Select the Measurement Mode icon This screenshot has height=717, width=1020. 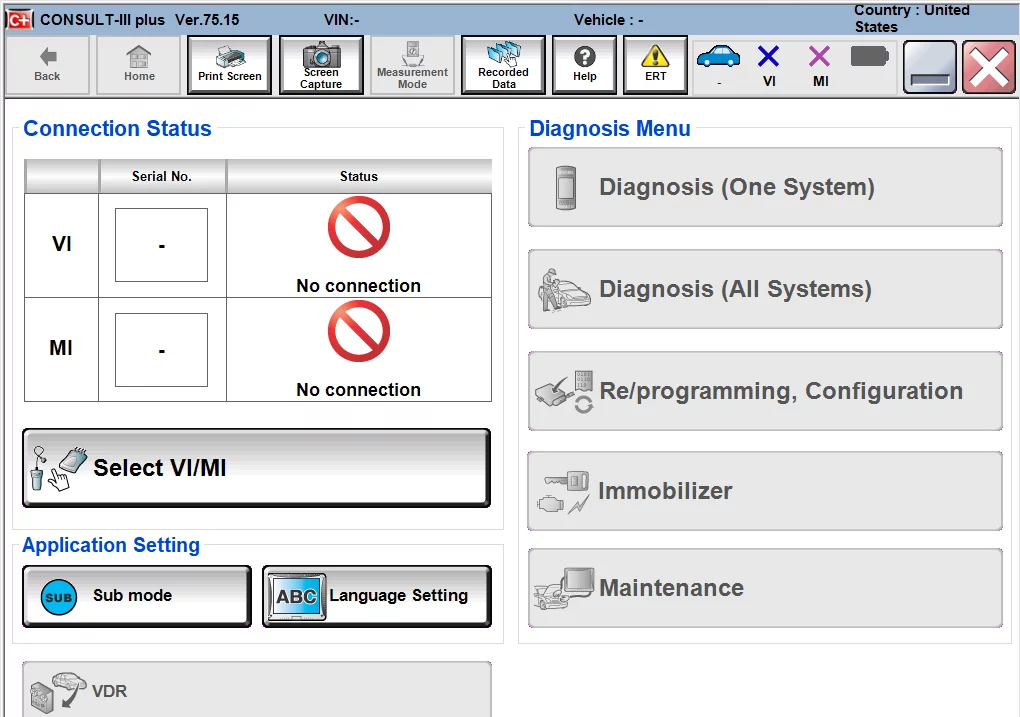coord(412,64)
